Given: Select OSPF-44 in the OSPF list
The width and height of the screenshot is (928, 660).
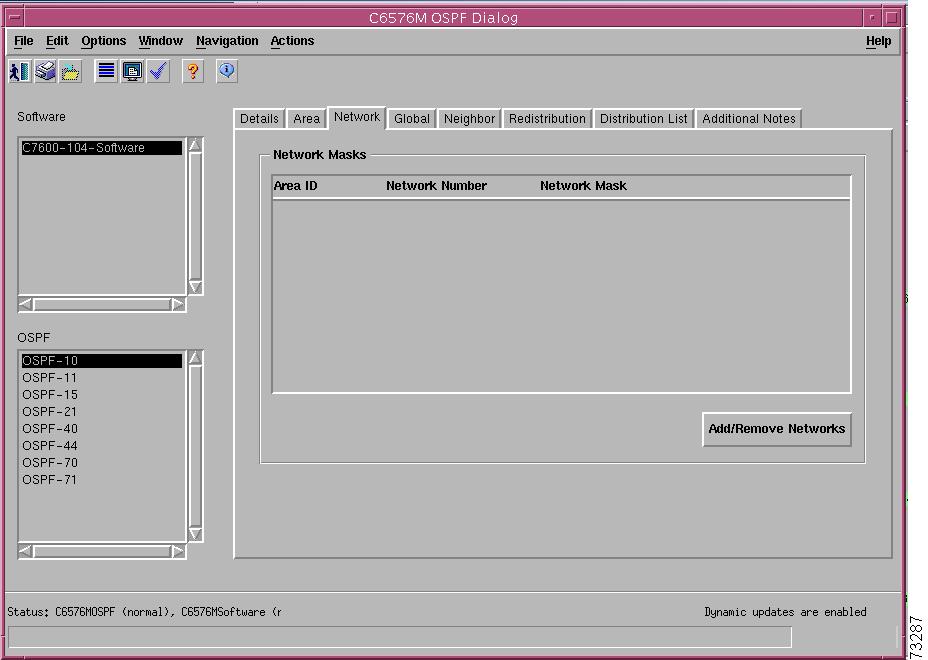Looking at the screenshot, I should [102, 446].
